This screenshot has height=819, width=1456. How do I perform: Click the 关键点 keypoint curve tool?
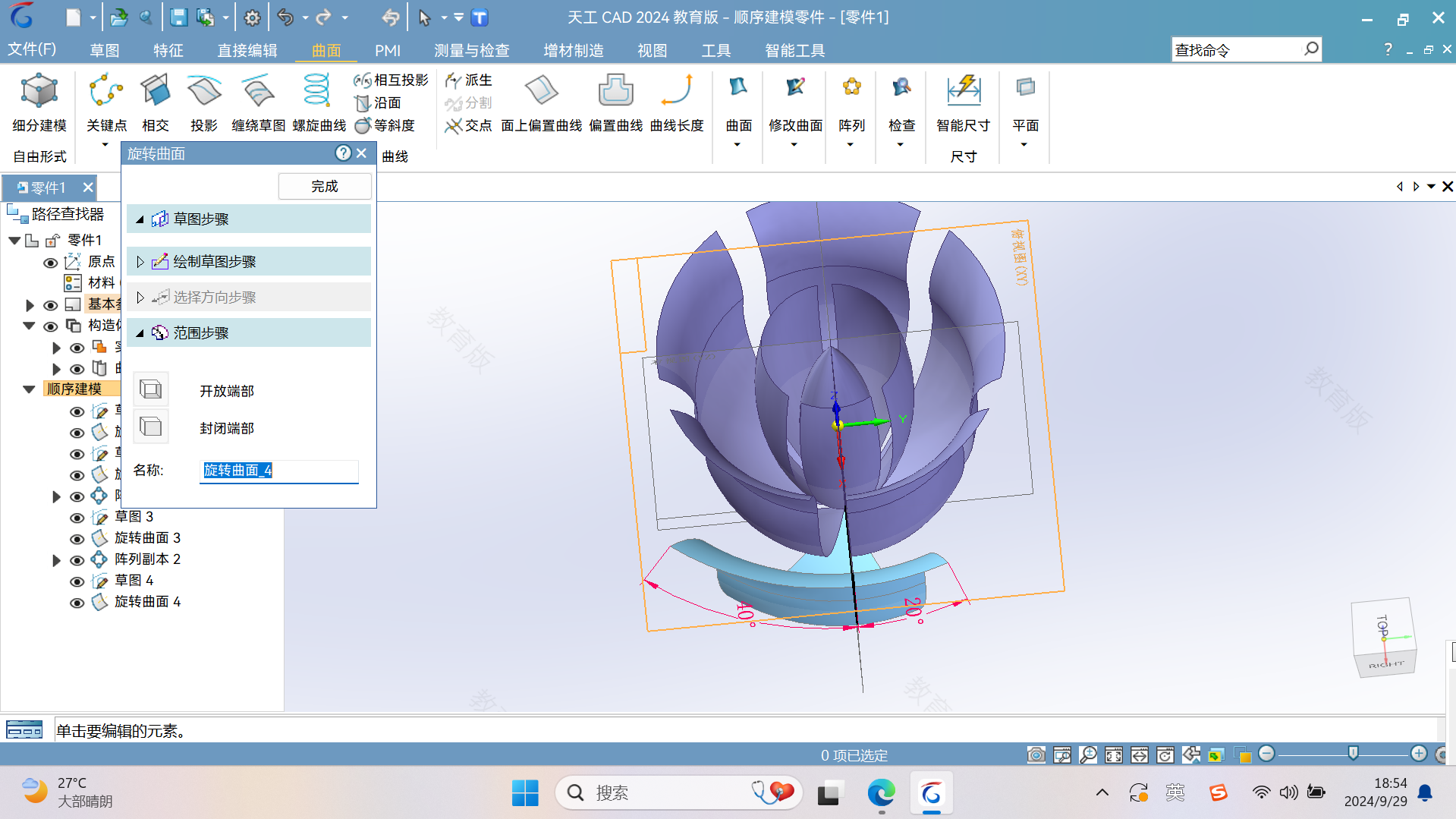click(106, 102)
